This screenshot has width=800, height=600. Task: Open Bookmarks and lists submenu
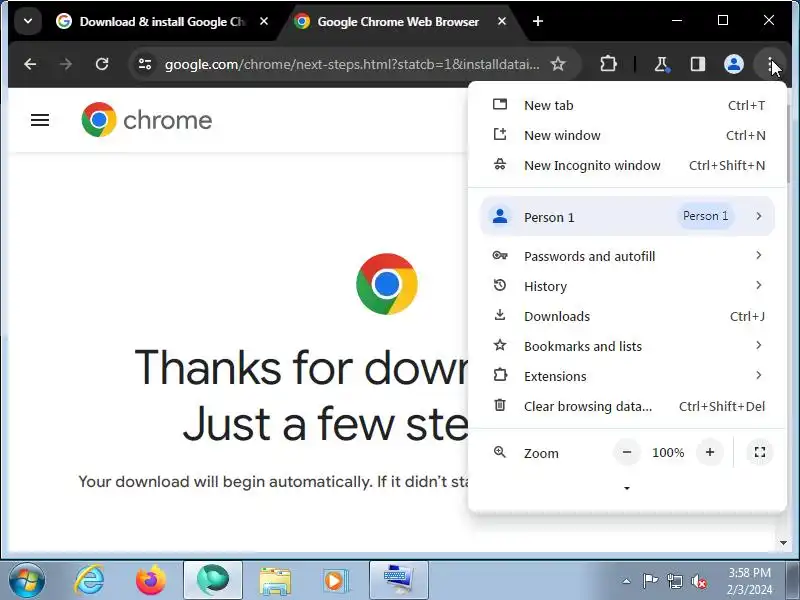tap(628, 346)
